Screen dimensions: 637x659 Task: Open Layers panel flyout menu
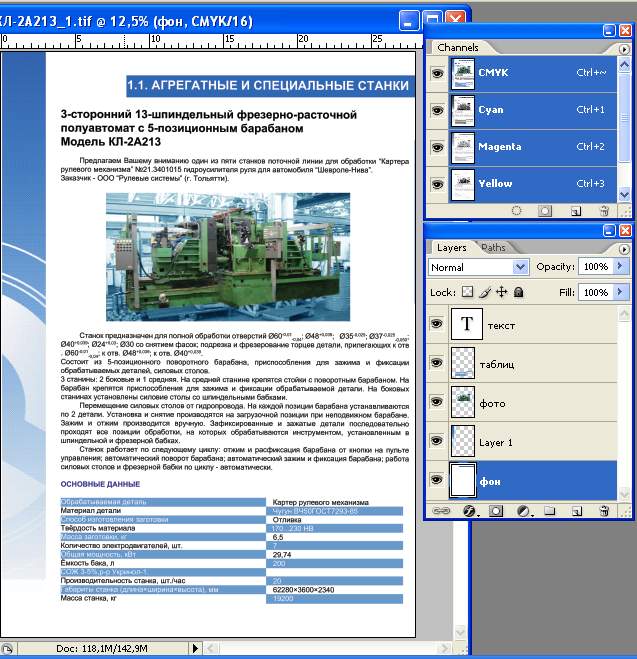(624, 249)
